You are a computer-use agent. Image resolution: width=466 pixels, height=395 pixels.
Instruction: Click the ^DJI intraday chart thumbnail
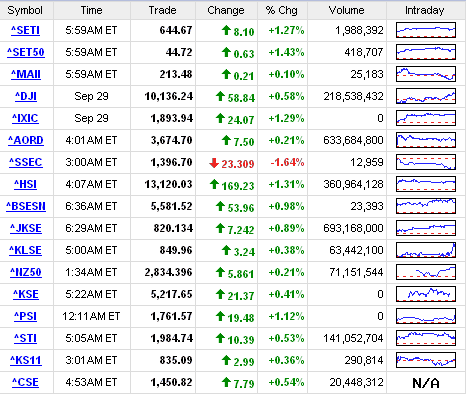426,96
